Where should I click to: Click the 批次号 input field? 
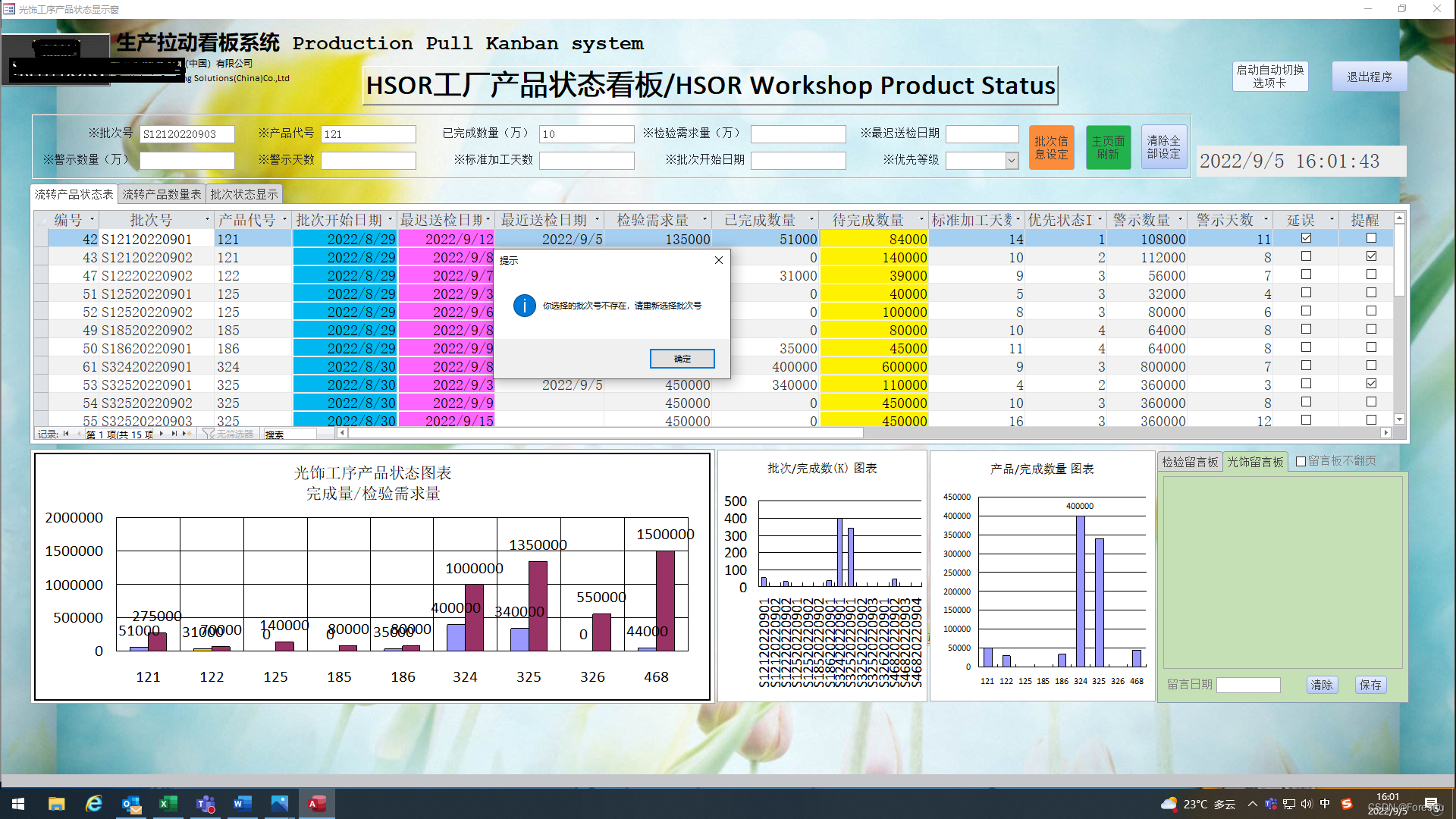(187, 134)
